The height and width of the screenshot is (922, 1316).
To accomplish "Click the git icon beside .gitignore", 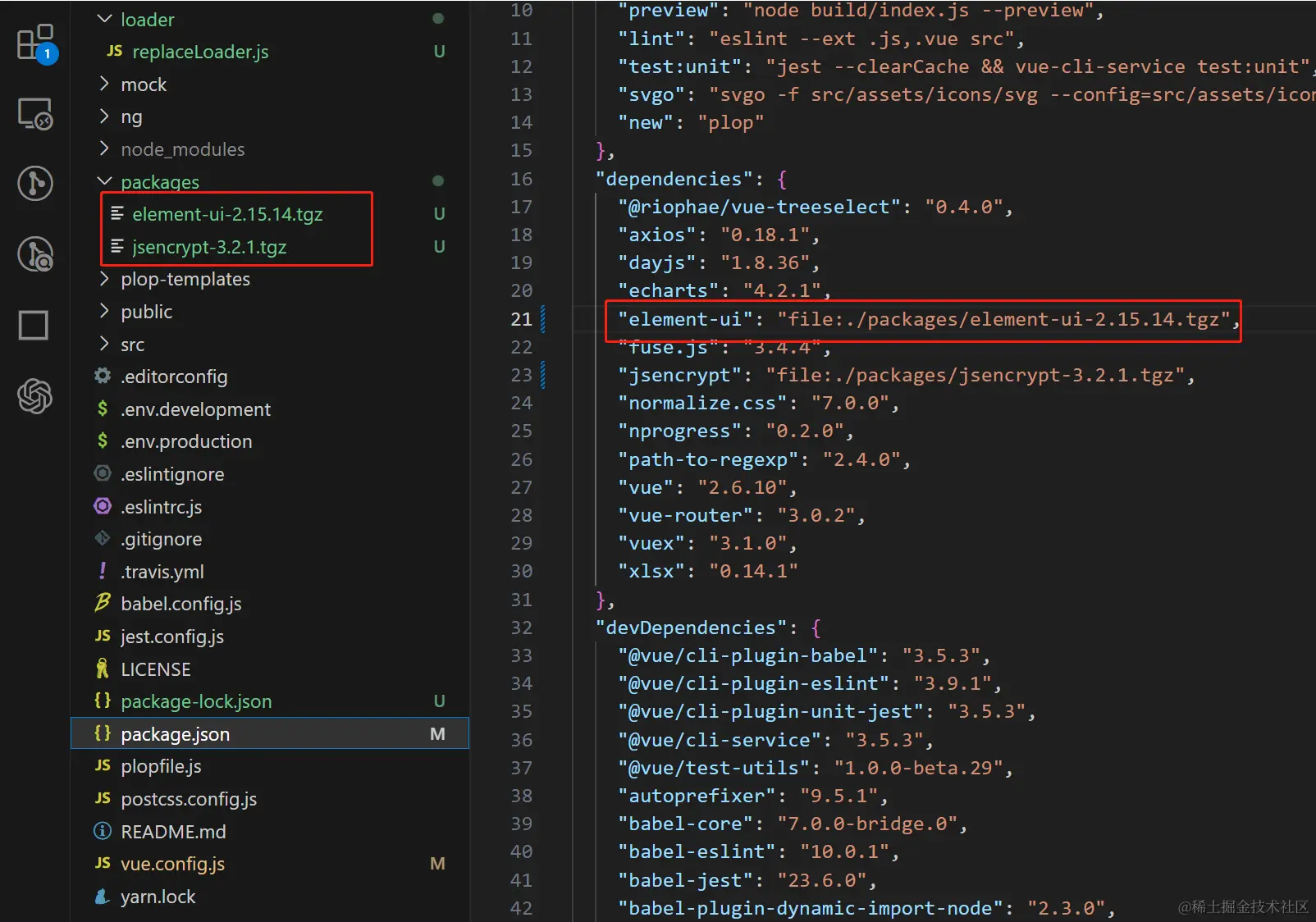I will pos(103,538).
